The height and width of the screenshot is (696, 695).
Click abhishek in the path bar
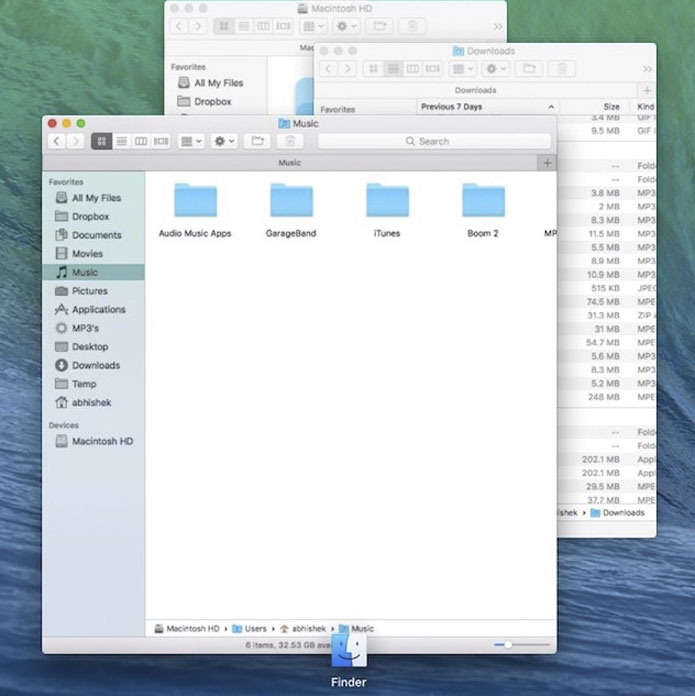pos(303,629)
